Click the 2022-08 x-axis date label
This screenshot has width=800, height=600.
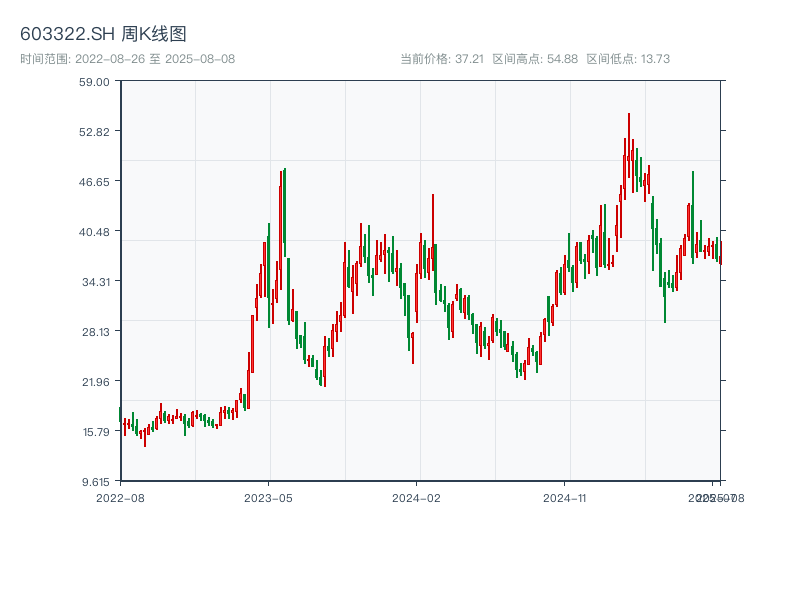click(x=120, y=497)
